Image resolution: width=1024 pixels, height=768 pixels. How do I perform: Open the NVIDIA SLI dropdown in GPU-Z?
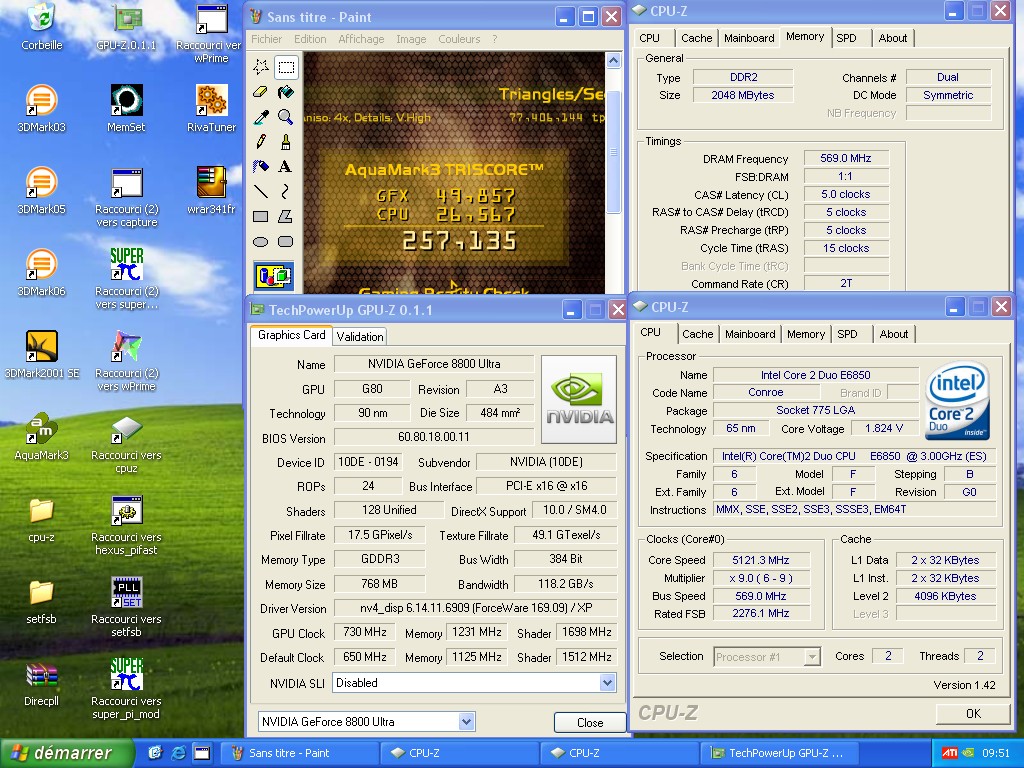[607, 683]
